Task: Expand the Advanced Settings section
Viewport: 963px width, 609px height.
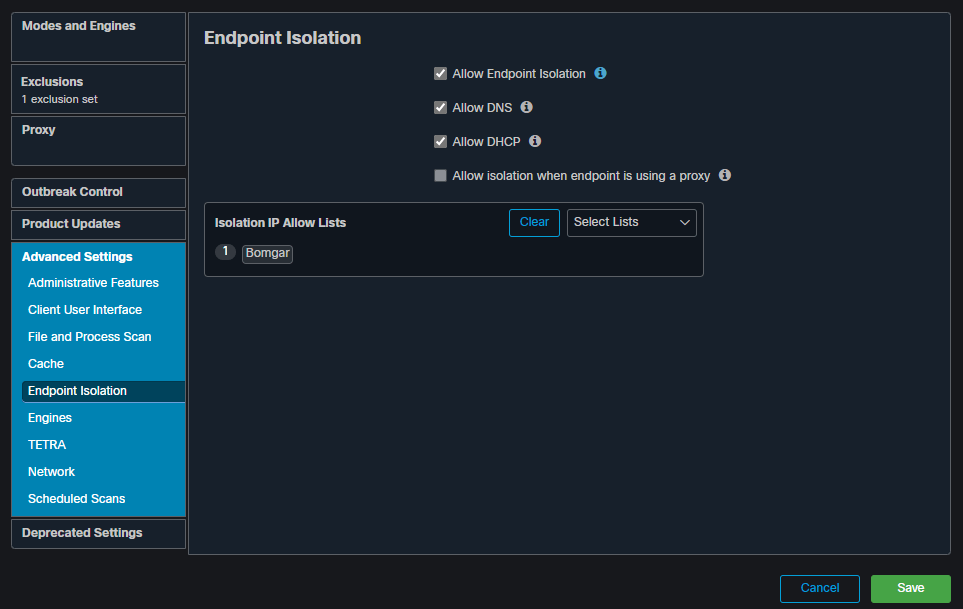Action: (77, 257)
